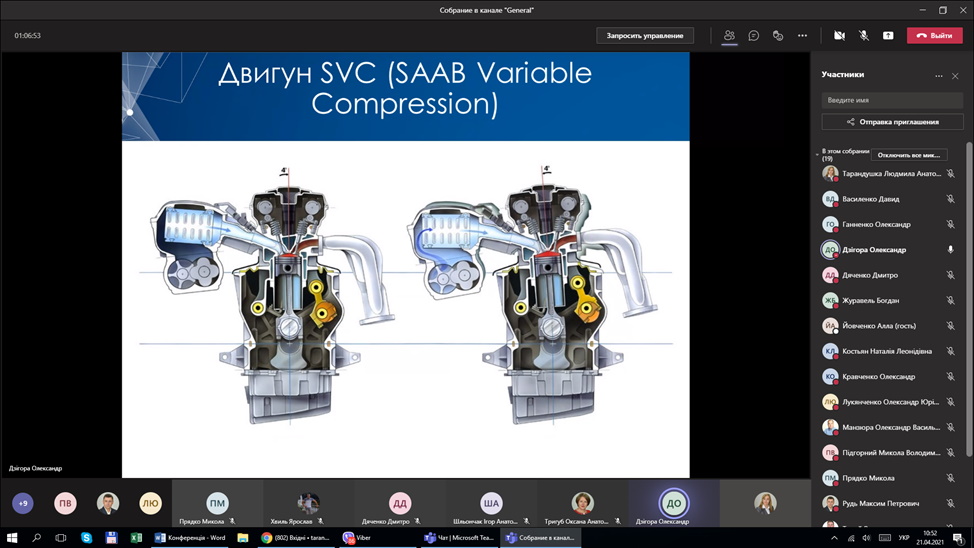
Task: Select Дзігора Олександр tile in bottom strip
Action: [673, 503]
